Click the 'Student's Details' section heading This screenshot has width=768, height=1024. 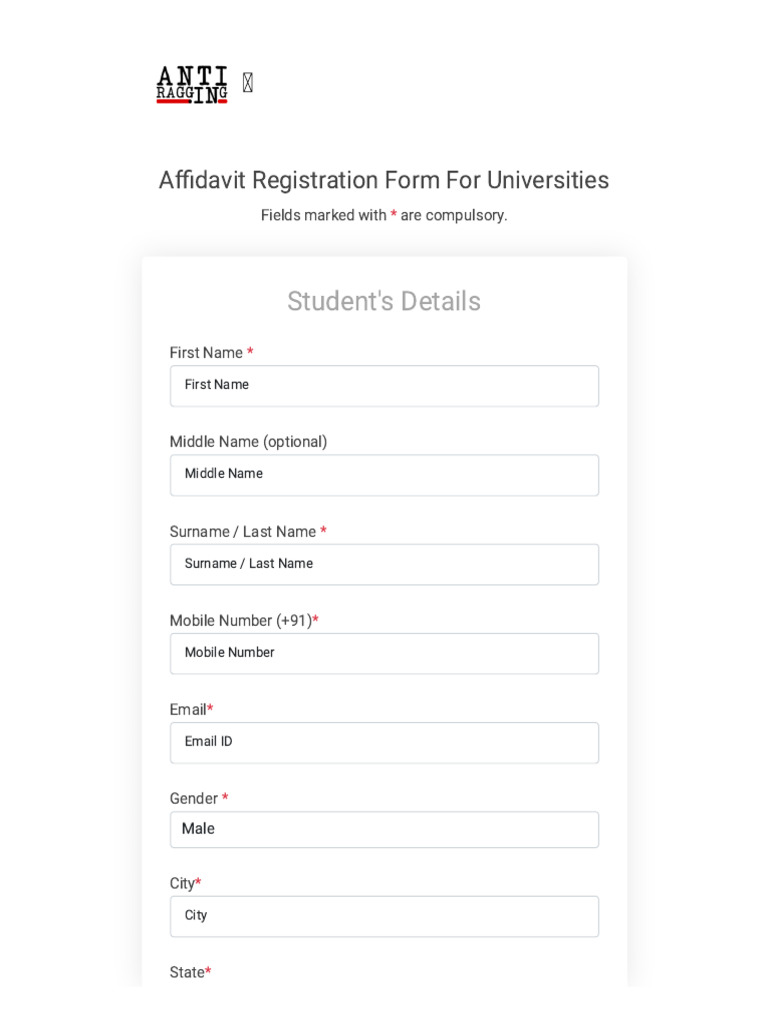[384, 301]
